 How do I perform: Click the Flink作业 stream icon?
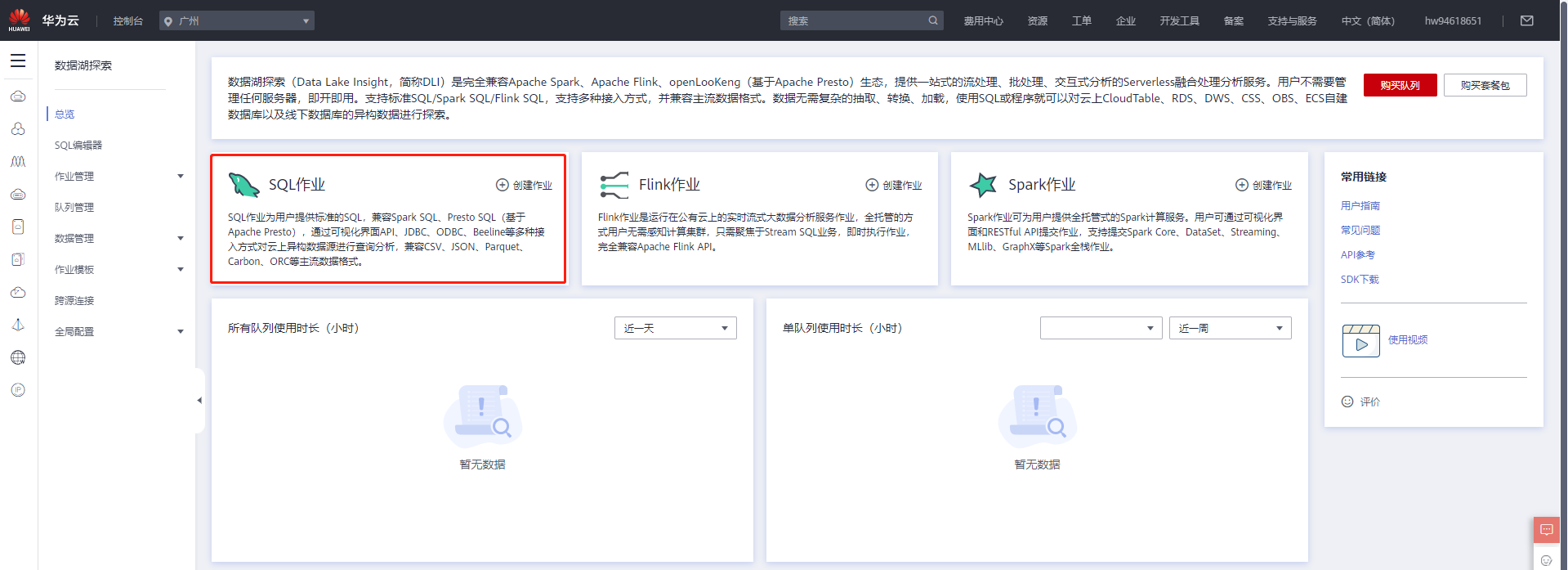pos(614,185)
